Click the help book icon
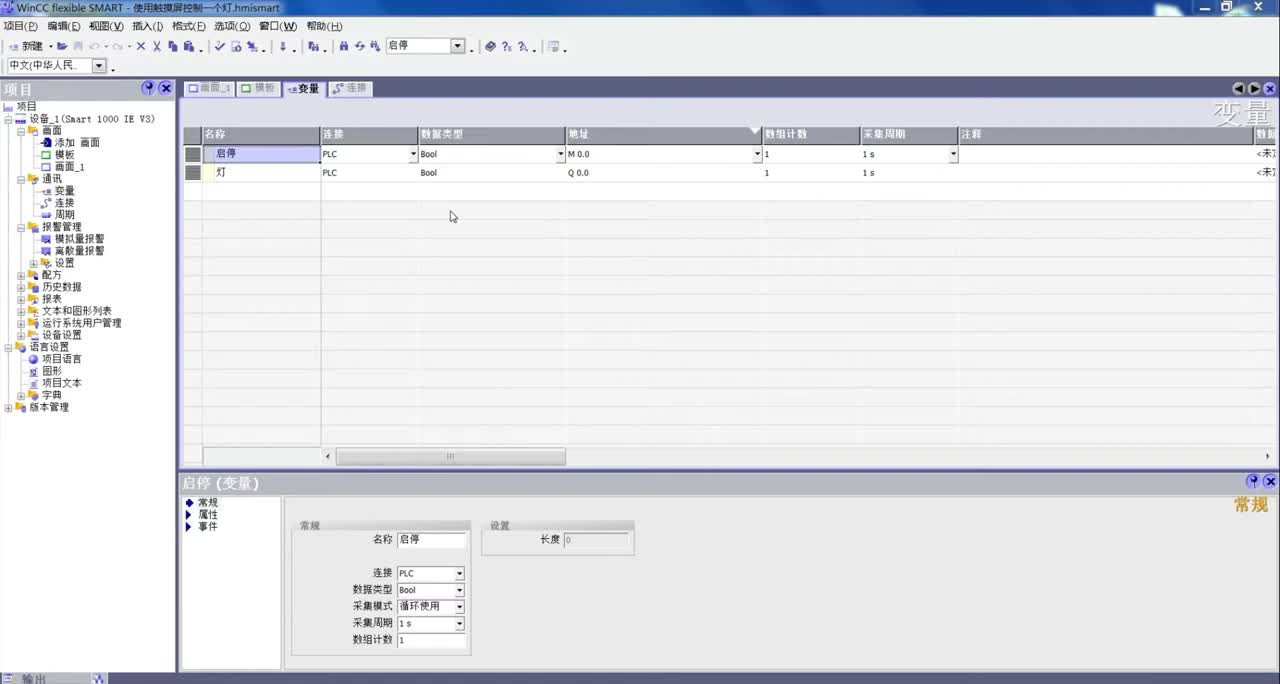The height and width of the screenshot is (684, 1280). click(x=490, y=46)
